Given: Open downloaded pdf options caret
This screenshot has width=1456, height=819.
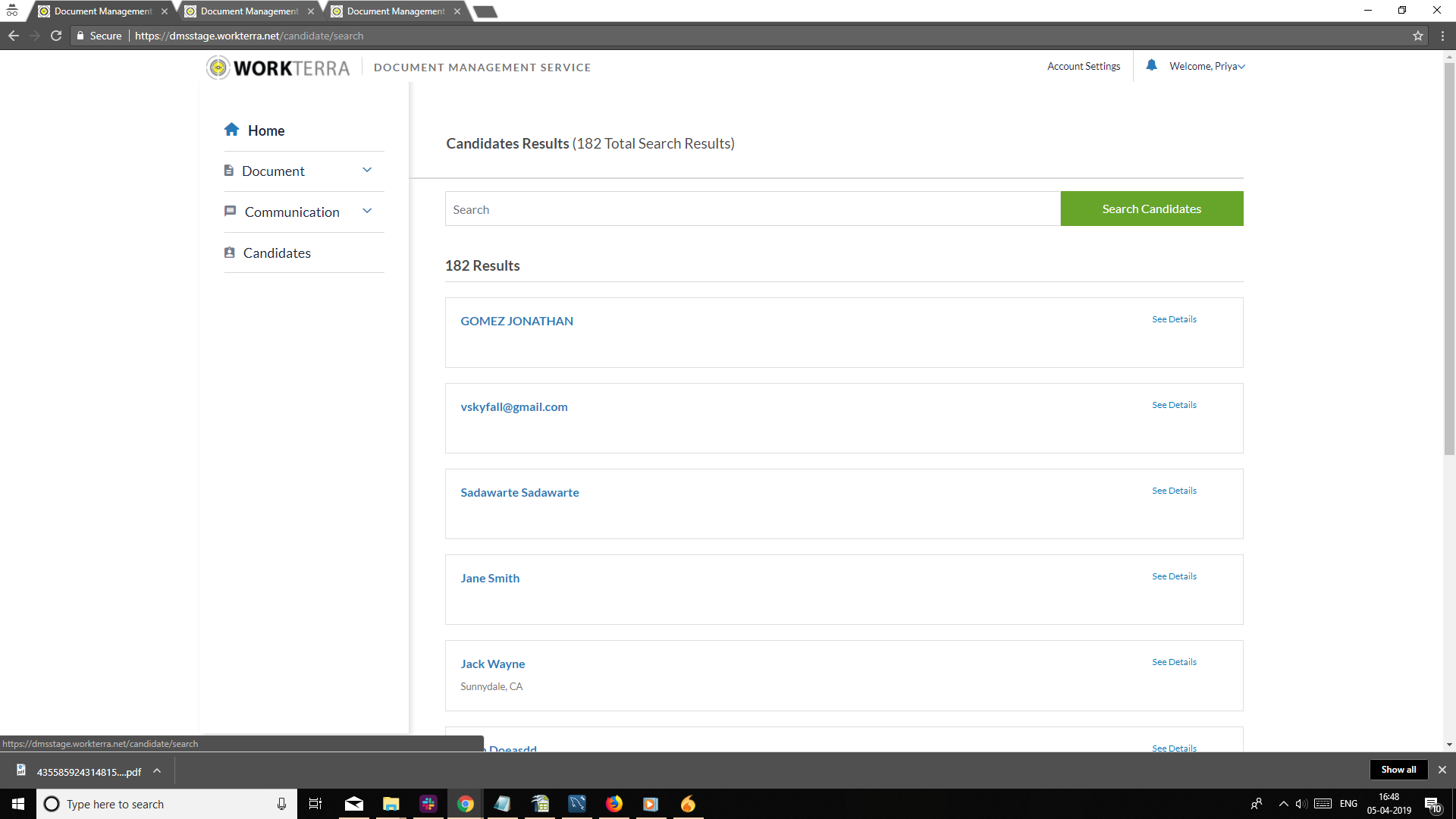Looking at the screenshot, I should 157,771.
